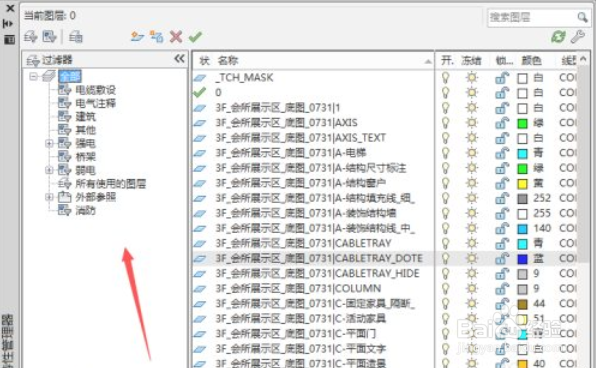Sort by name using the 名称 header arrow
The width and height of the screenshot is (596, 368).
(x=428, y=62)
